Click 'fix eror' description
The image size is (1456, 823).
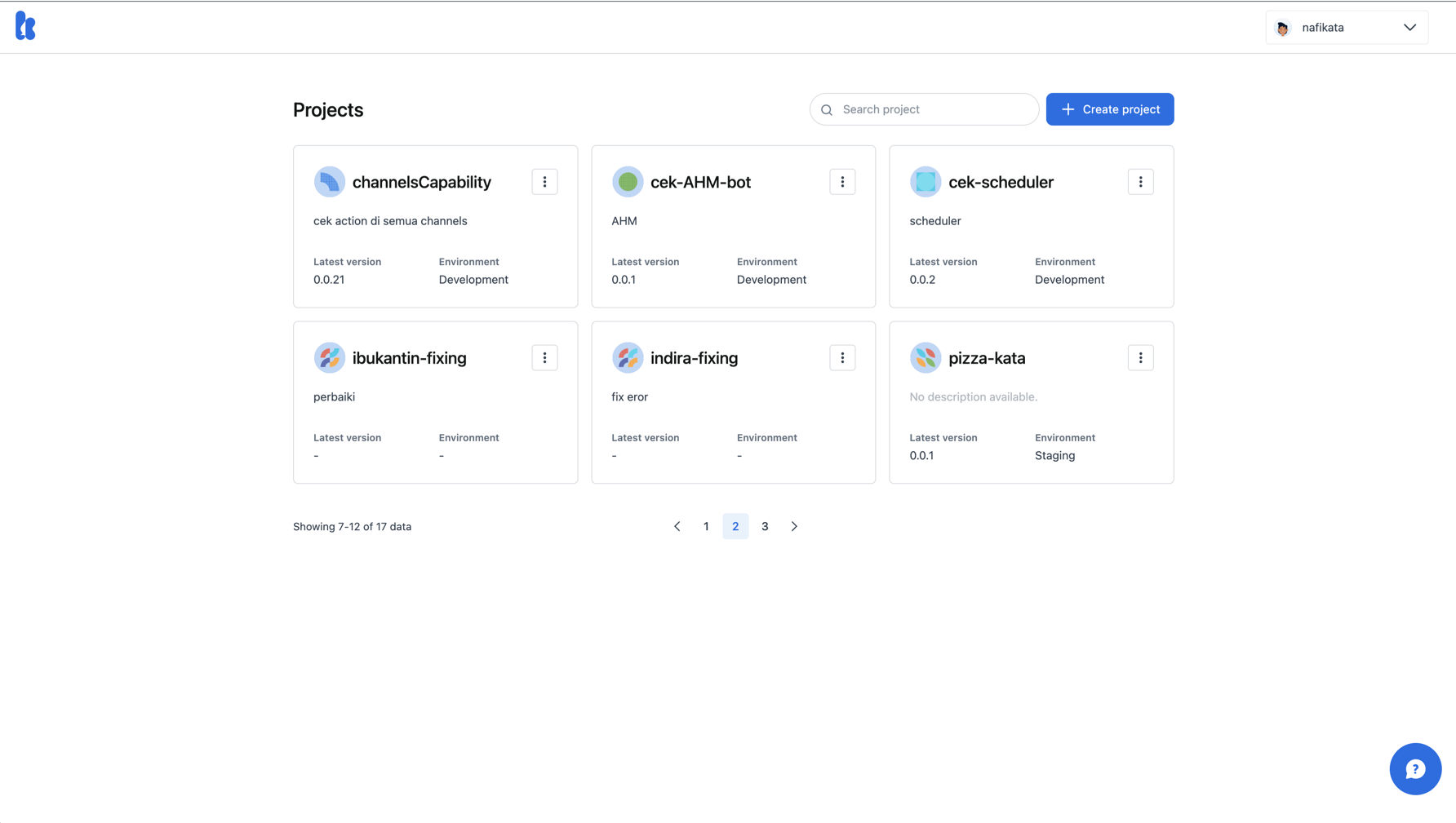click(629, 397)
